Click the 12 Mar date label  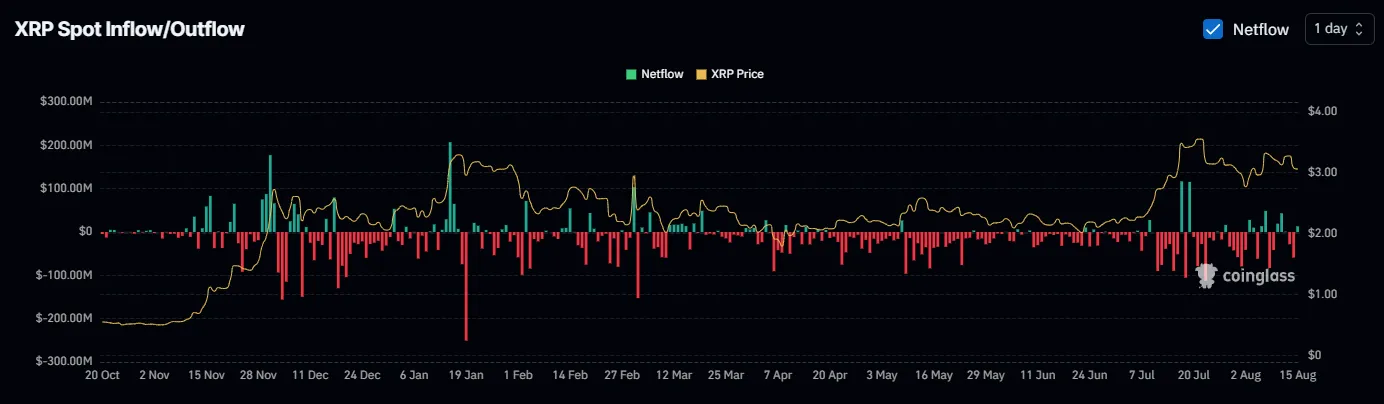(673, 376)
